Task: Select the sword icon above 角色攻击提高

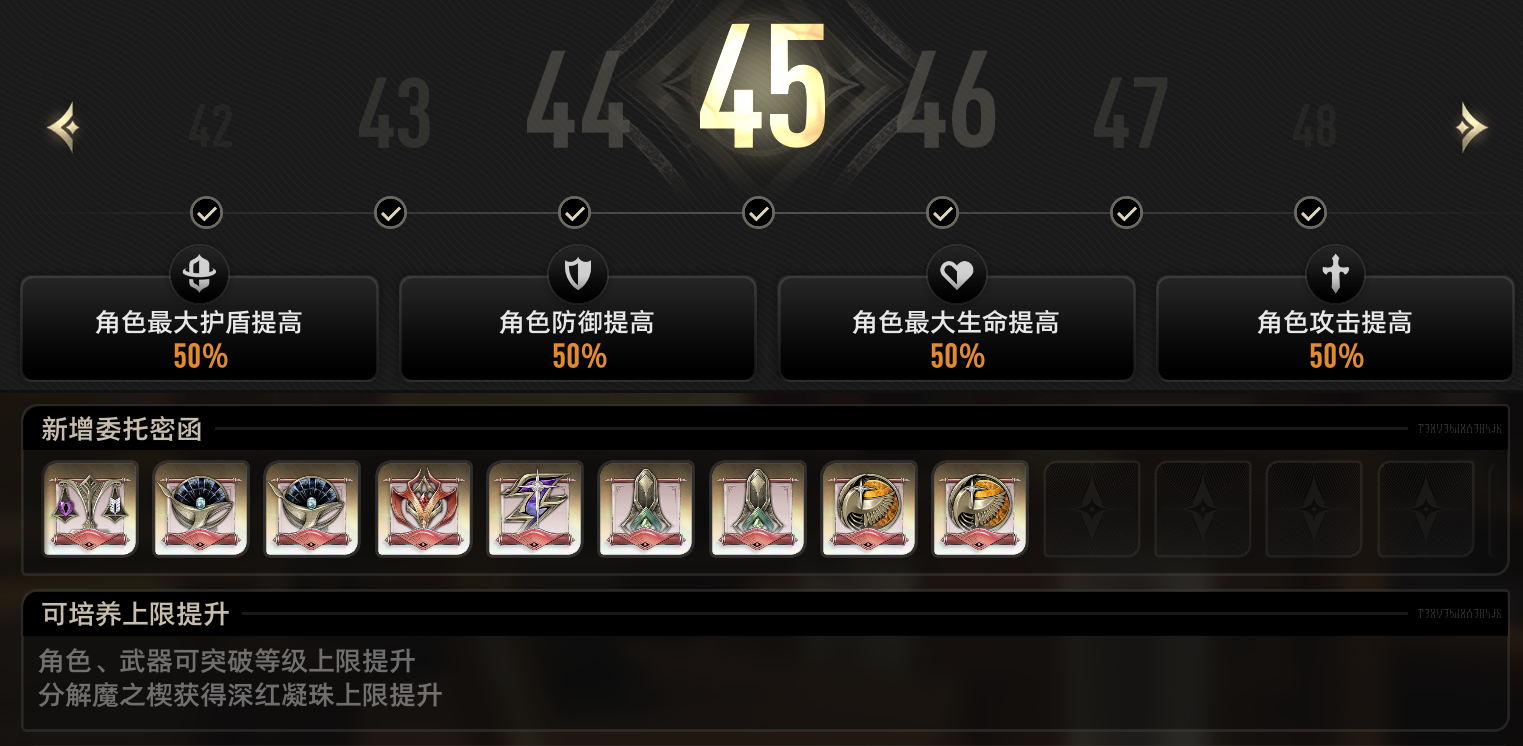Action: (x=1335, y=274)
